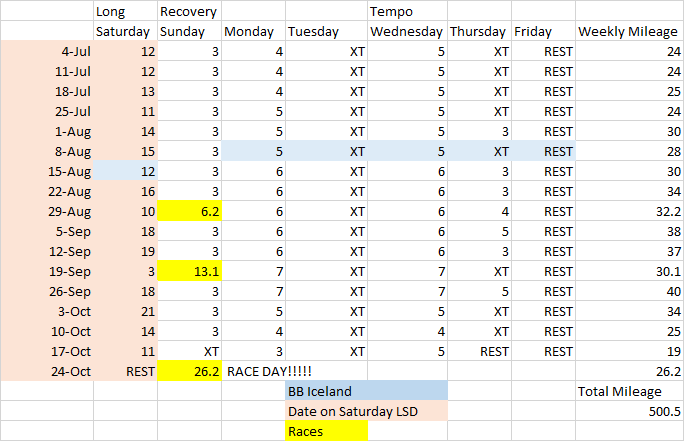This screenshot has height=441, width=684.
Task: Click the Recovery header cell
Action: click(x=190, y=11)
